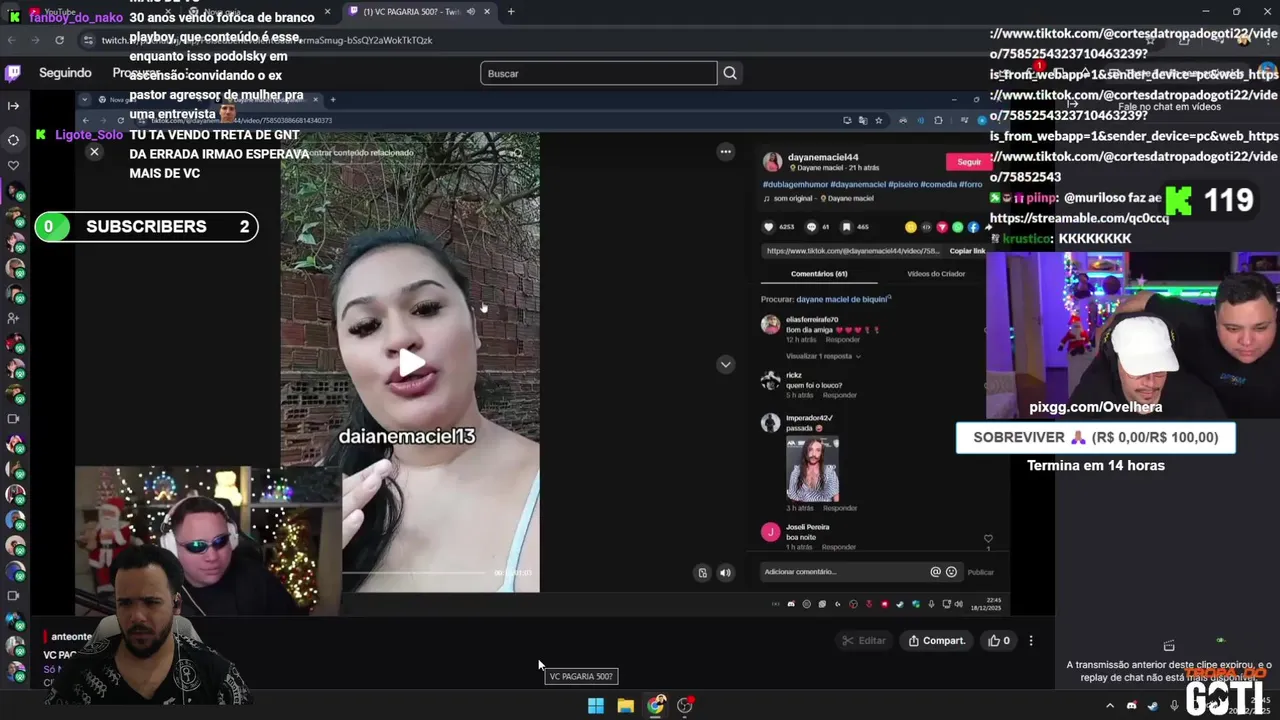Like the Twitch clip thumbs-up button
This screenshot has height=720, width=1280.
[999, 641]
